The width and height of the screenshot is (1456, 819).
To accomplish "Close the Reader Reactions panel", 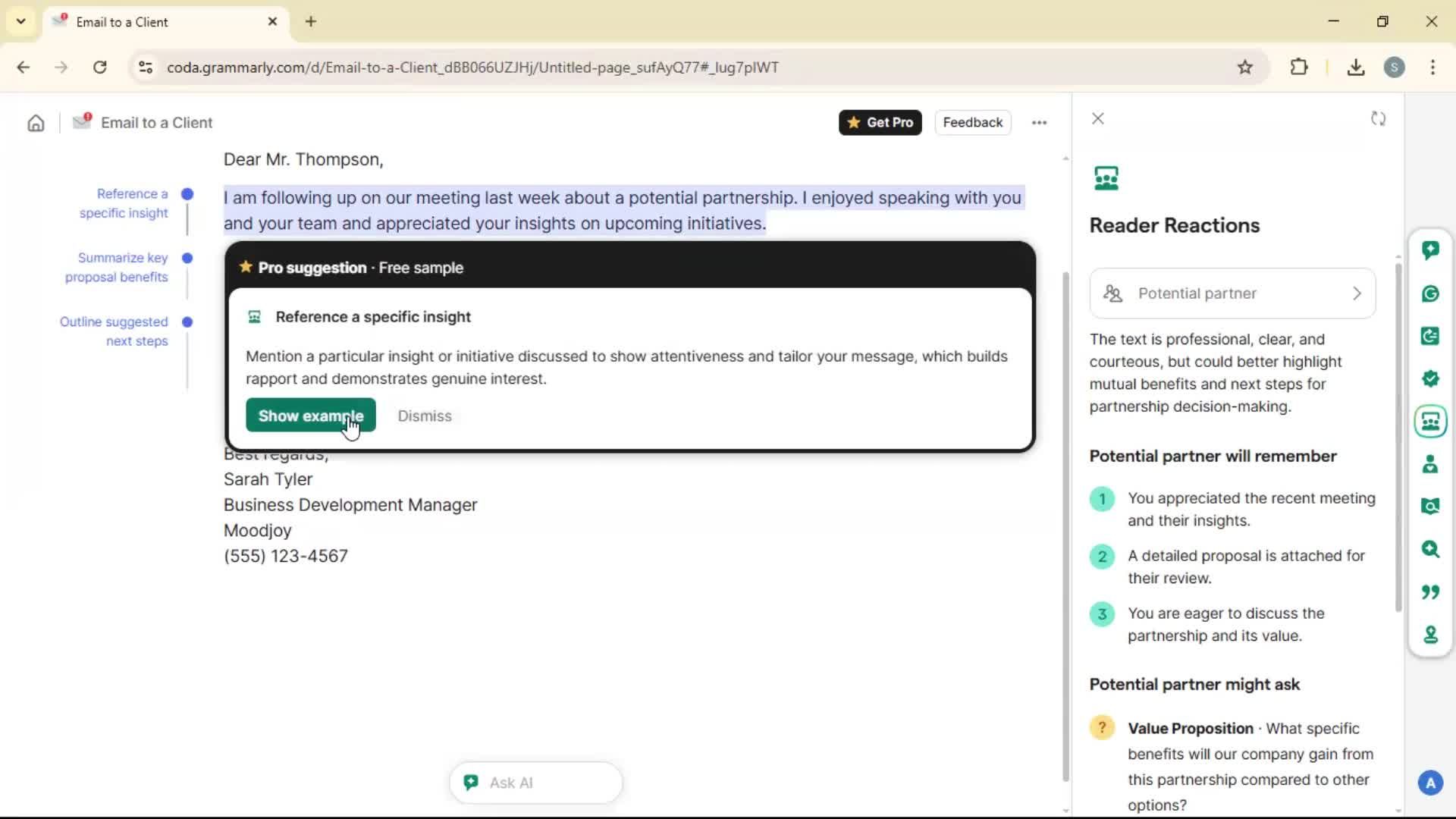I will point(1097,119).
